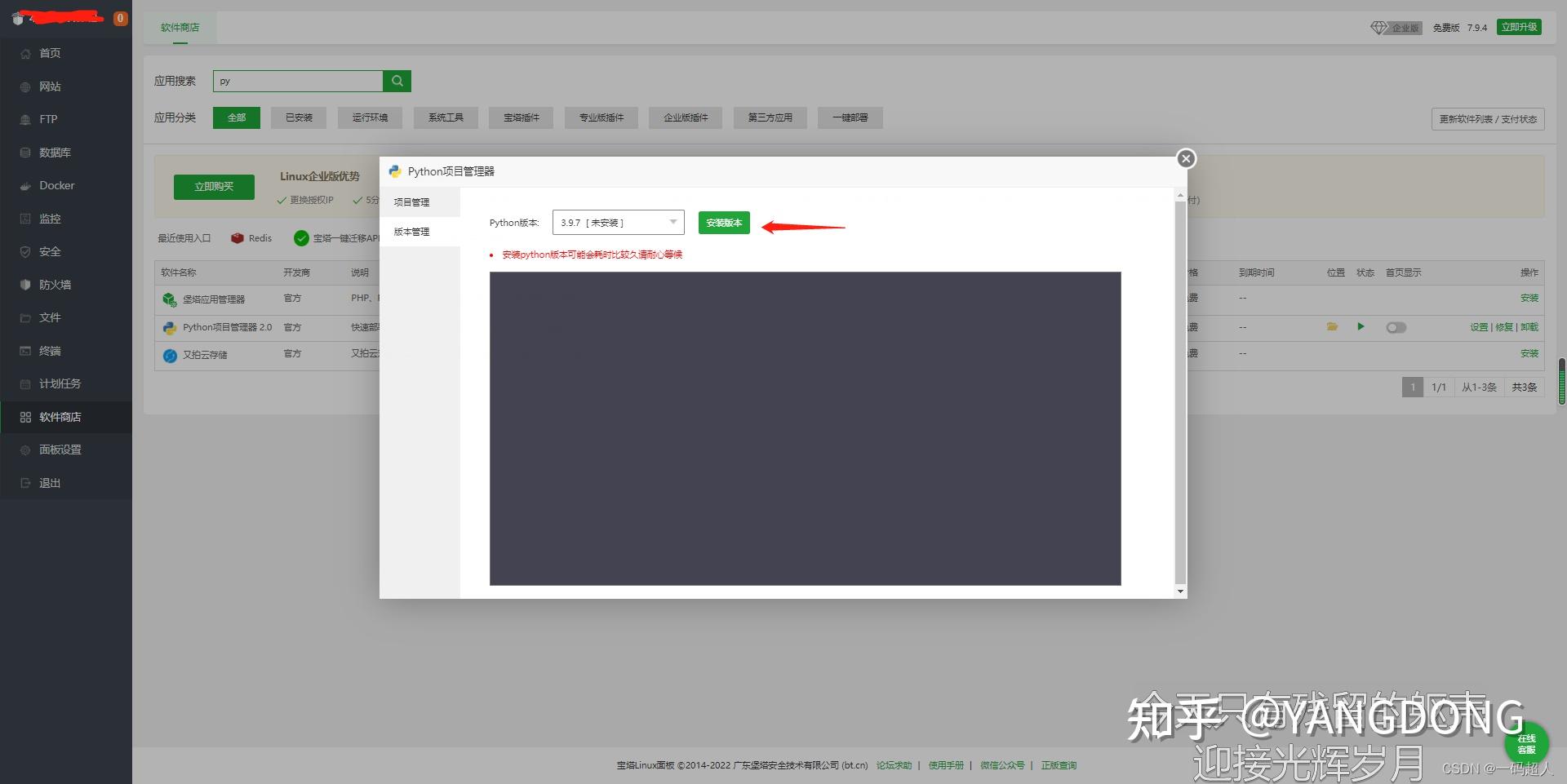Image resolution: width=1567 pixels, height=784 pixels.
Task: Click the 立即升级 upgrade button
Action: click(x=1519, y=27)
